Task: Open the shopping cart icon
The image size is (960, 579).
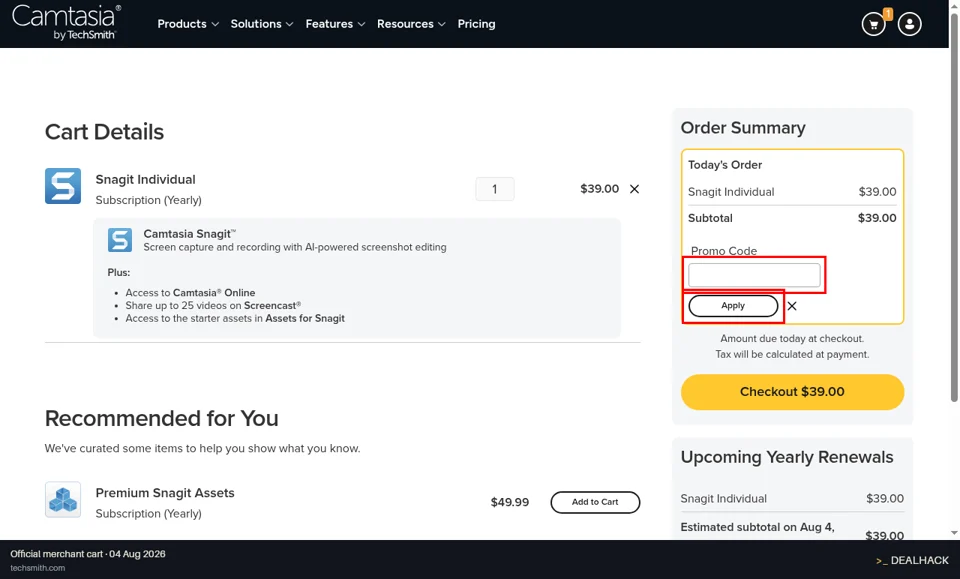Action: click(873, 24)
